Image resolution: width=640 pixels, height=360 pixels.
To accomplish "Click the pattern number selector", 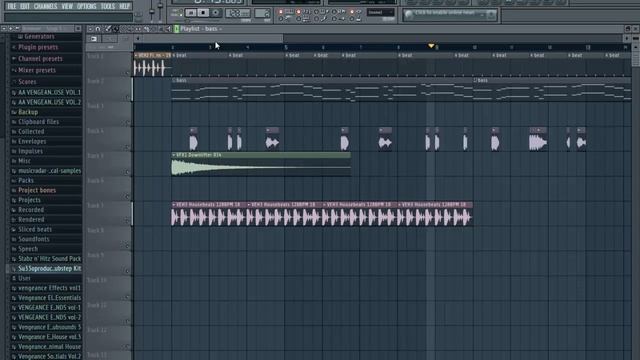I will (x=262, y=13).
